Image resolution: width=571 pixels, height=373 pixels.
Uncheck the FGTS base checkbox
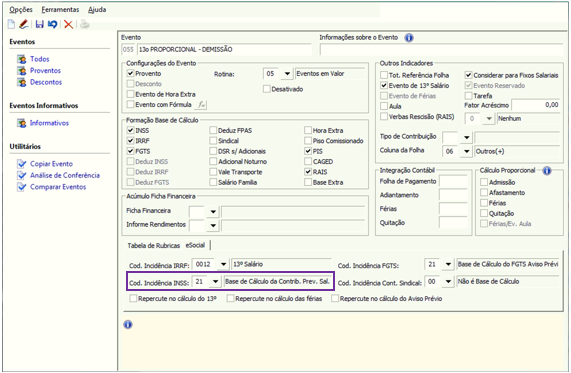tap(130, 151)
